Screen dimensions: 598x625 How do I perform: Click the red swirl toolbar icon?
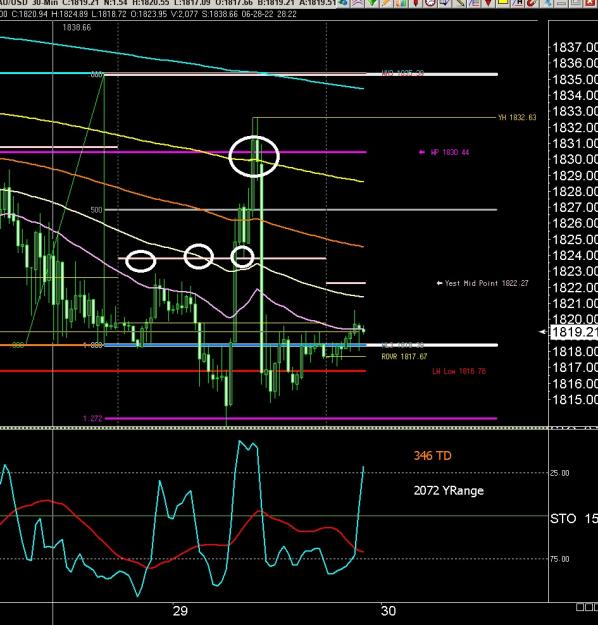pos(532,3)
